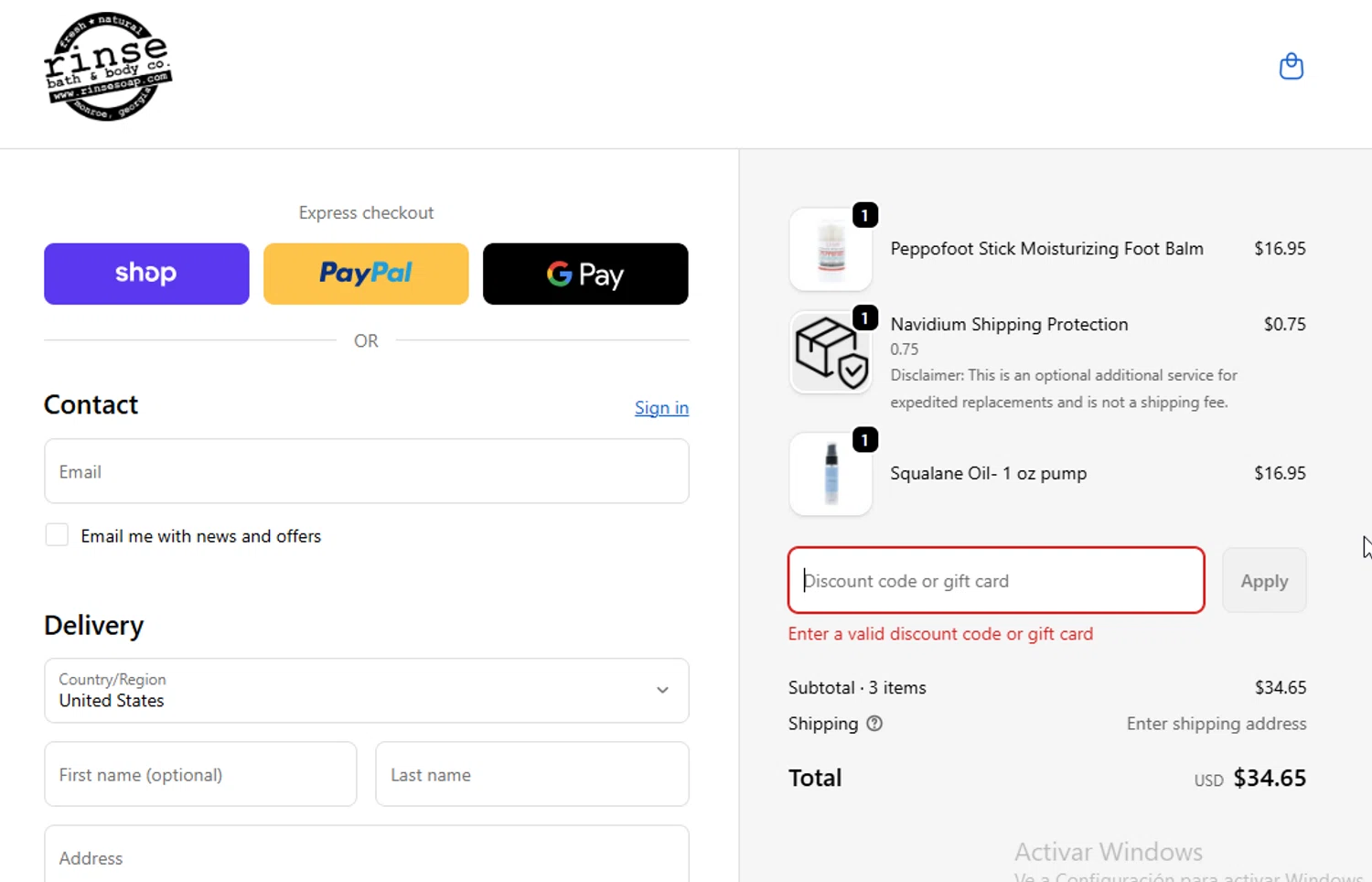
Task: Click the Peppofoot Stick foot balm thumbnail
Action: tap(831, 249)
